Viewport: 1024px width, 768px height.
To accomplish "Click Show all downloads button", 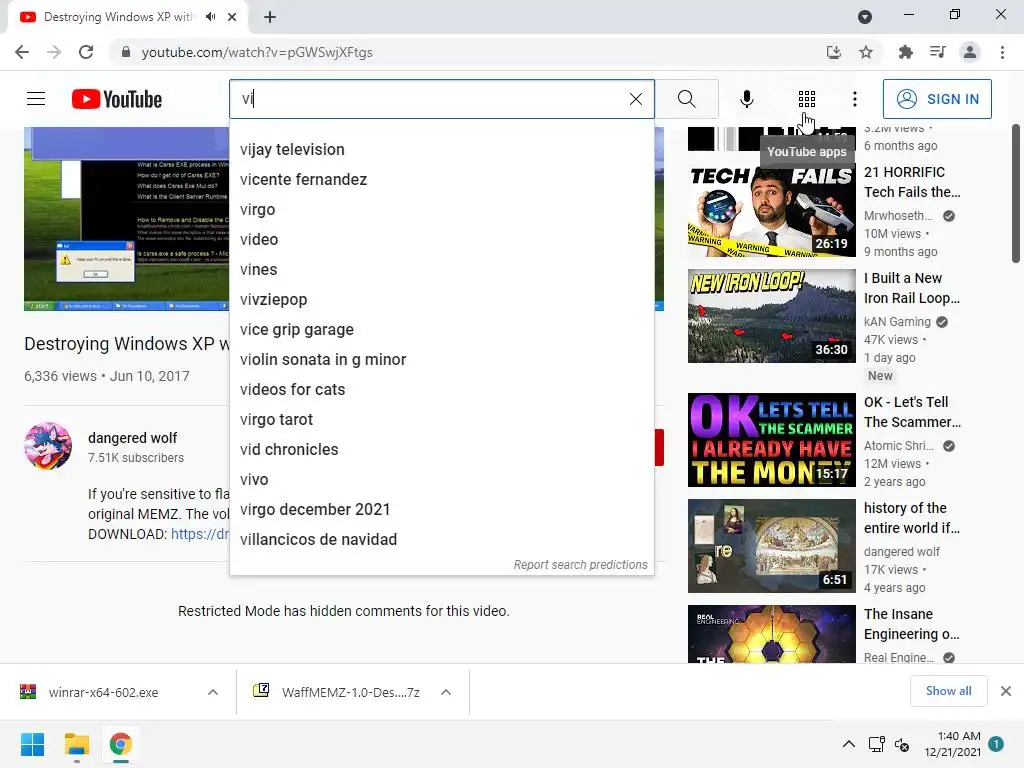I will pos(948,691).
